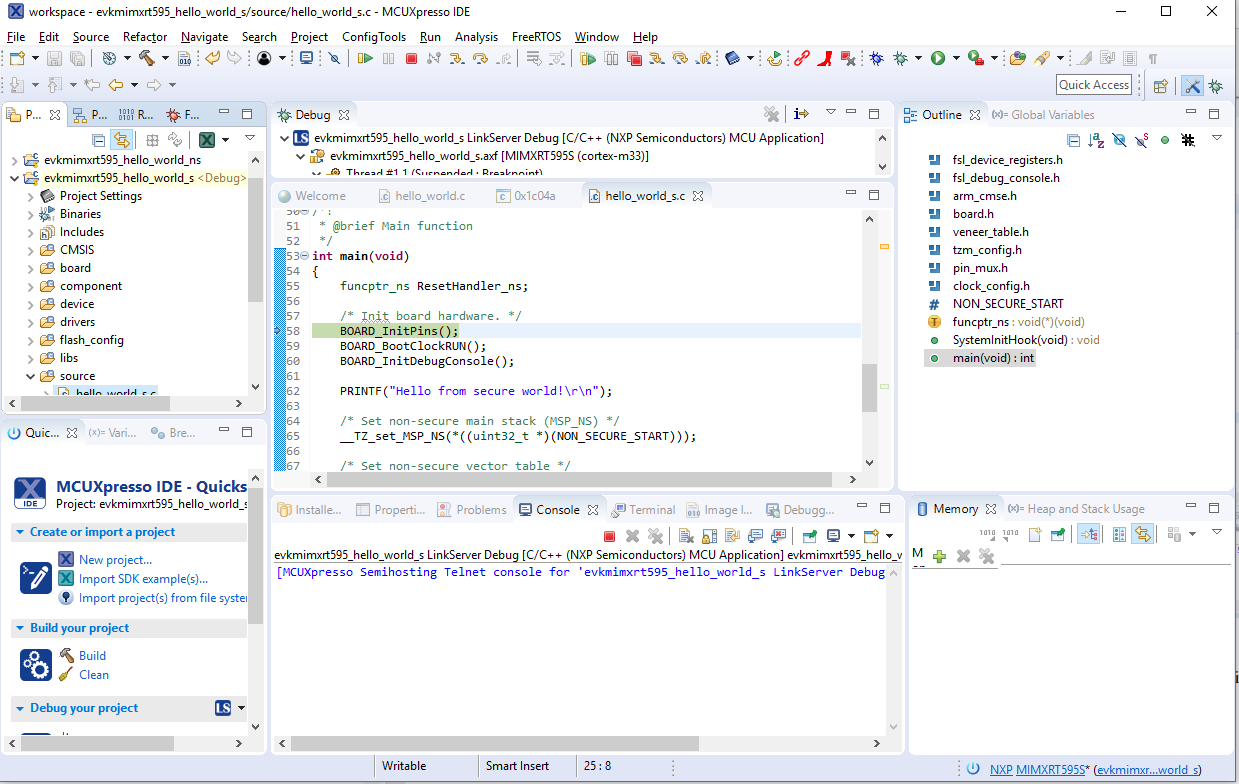Click the hammer Build icon in toolbar
Image resolution: width=1239 pixels, height=784 pixels.
pos(147,59)
